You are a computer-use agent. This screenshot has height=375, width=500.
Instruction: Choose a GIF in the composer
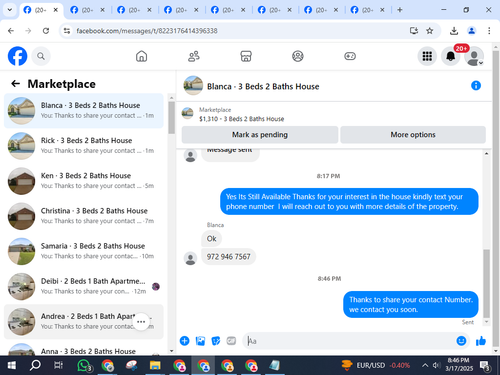[x=231, y=341]
